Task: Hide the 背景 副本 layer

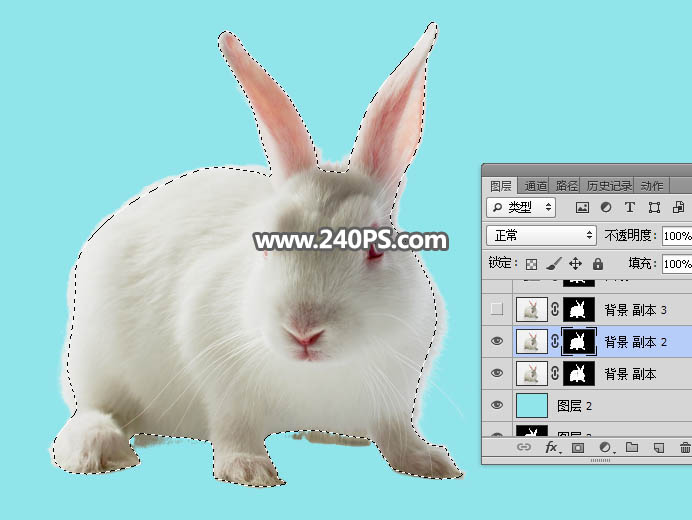Action: coord(497,373)
